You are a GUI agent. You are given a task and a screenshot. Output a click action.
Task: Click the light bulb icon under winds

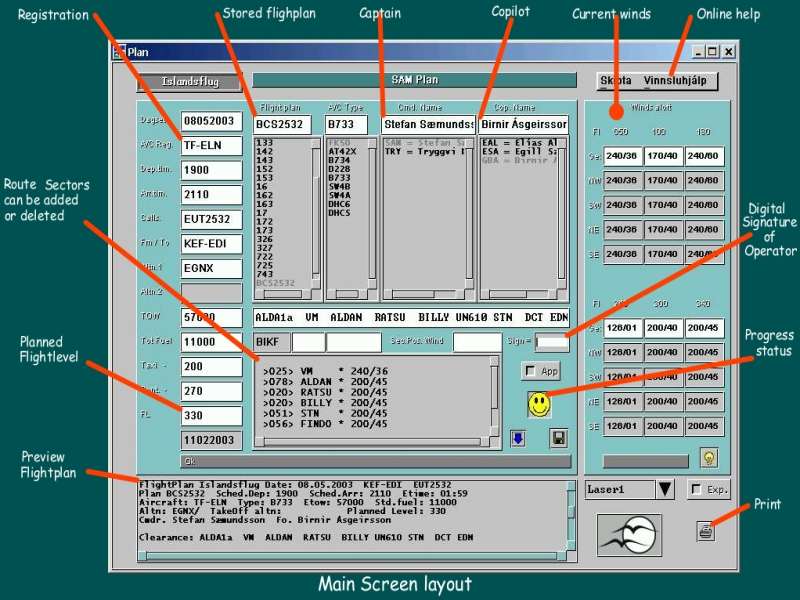coord(709,457)
